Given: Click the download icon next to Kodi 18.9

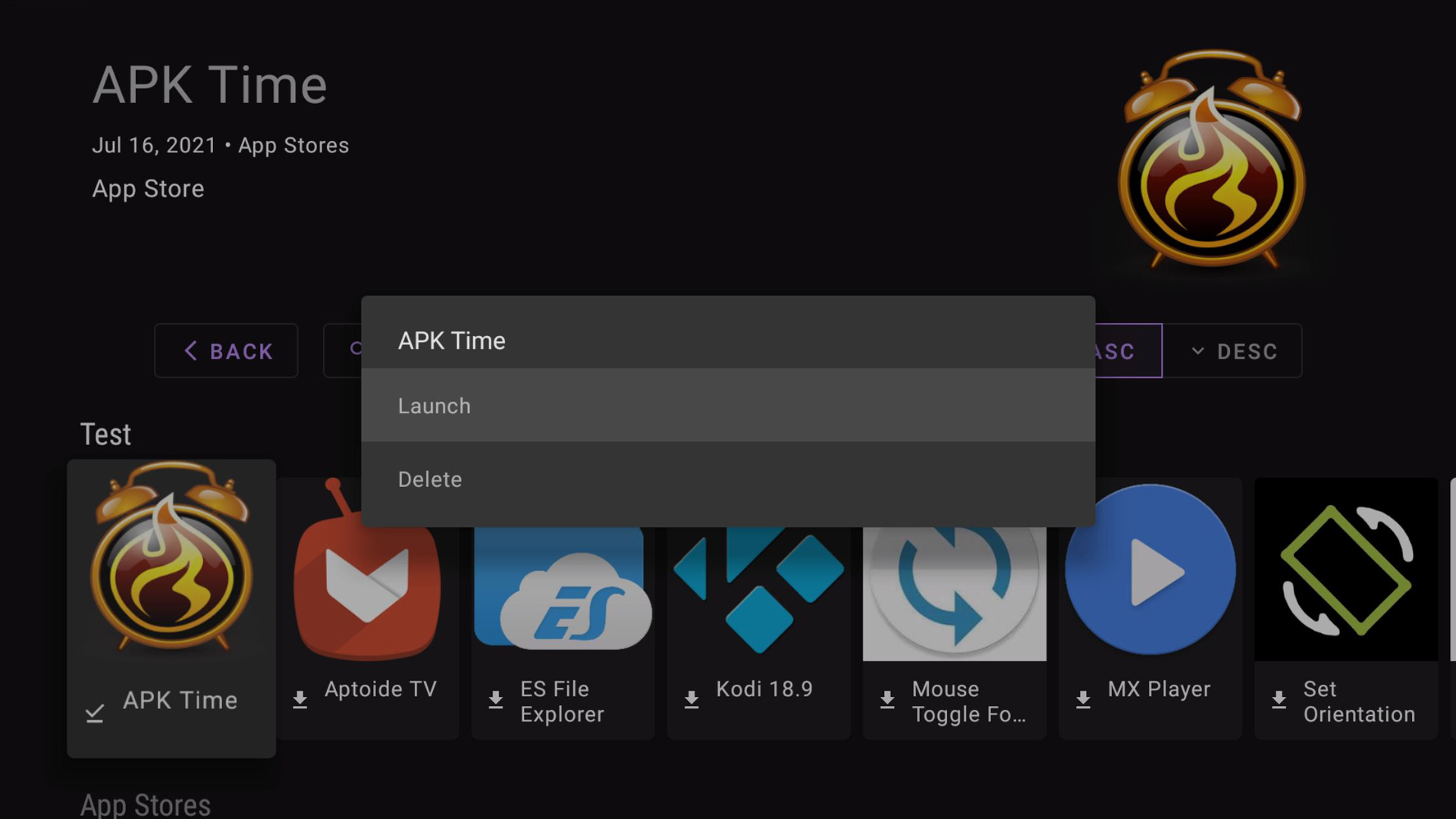Looking at the screenshot, I should (691, 699).
